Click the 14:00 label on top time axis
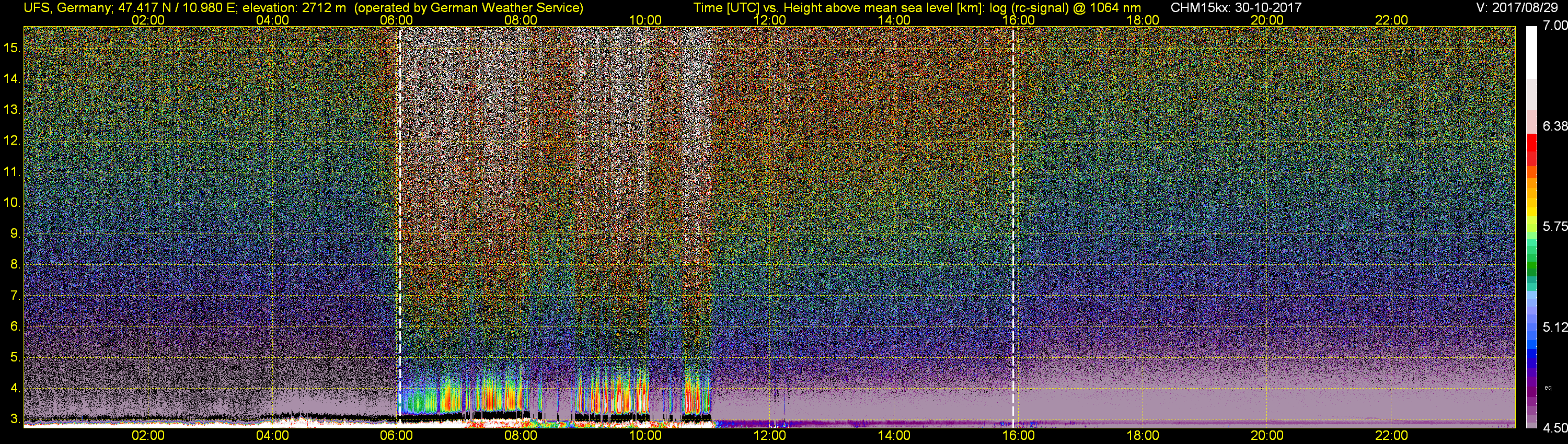The width and height of the screenshot is (1568, 444). pyautogui.click(x=894, y=20)
